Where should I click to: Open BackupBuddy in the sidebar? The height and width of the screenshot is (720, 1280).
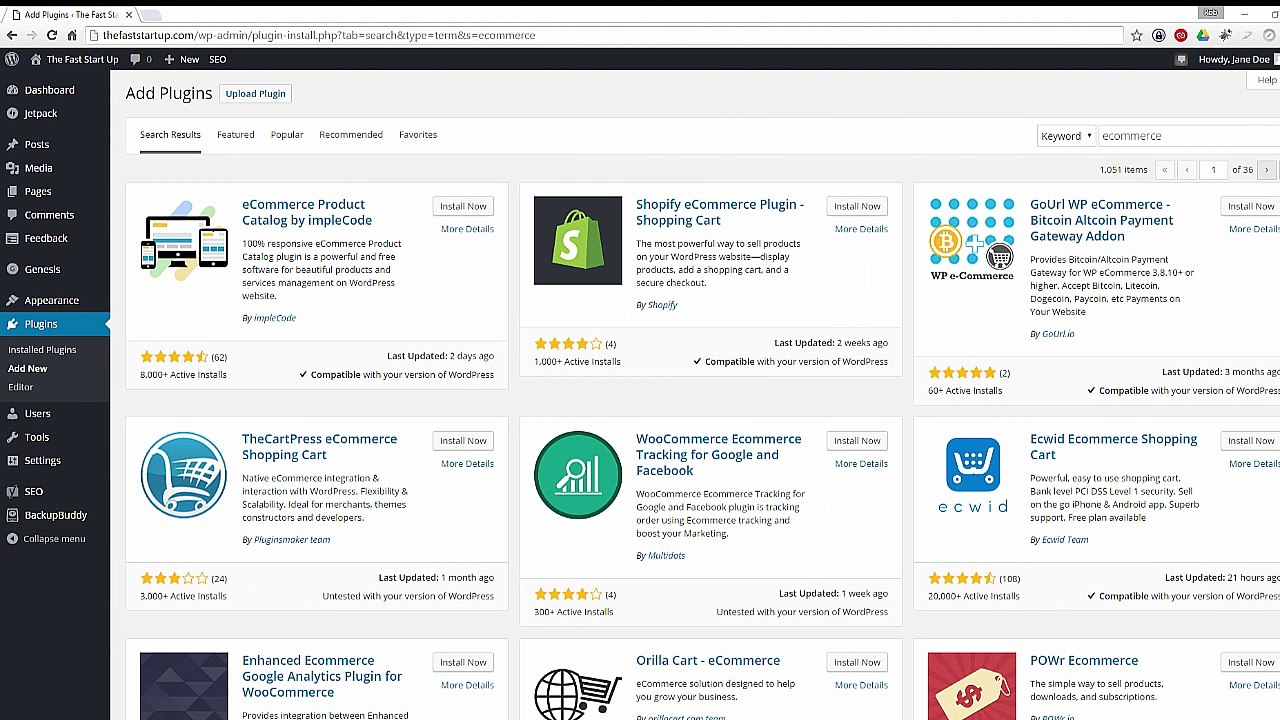(x=55, y=515)
